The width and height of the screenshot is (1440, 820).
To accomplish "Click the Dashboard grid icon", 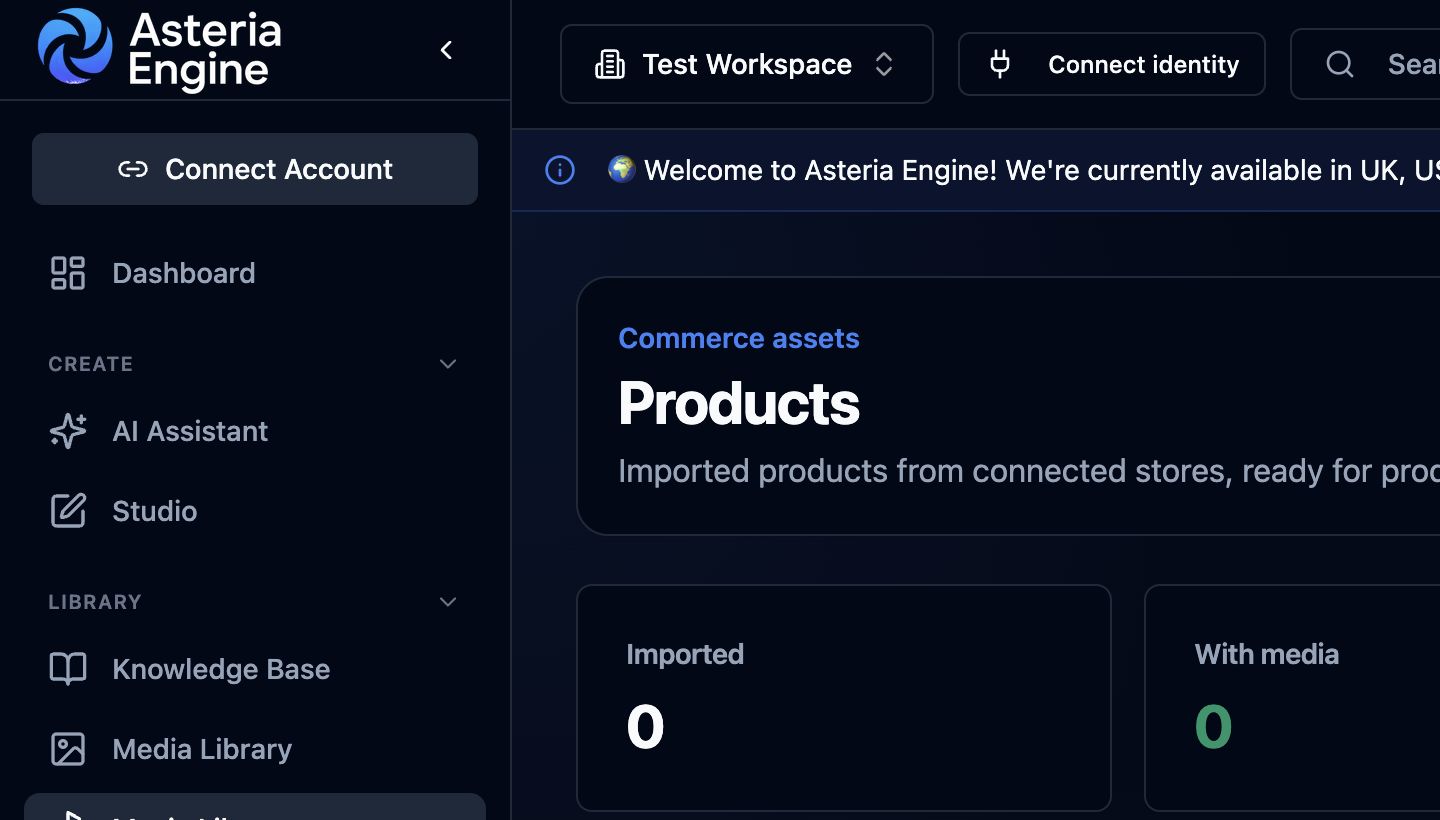I will [x=68, y=273].
